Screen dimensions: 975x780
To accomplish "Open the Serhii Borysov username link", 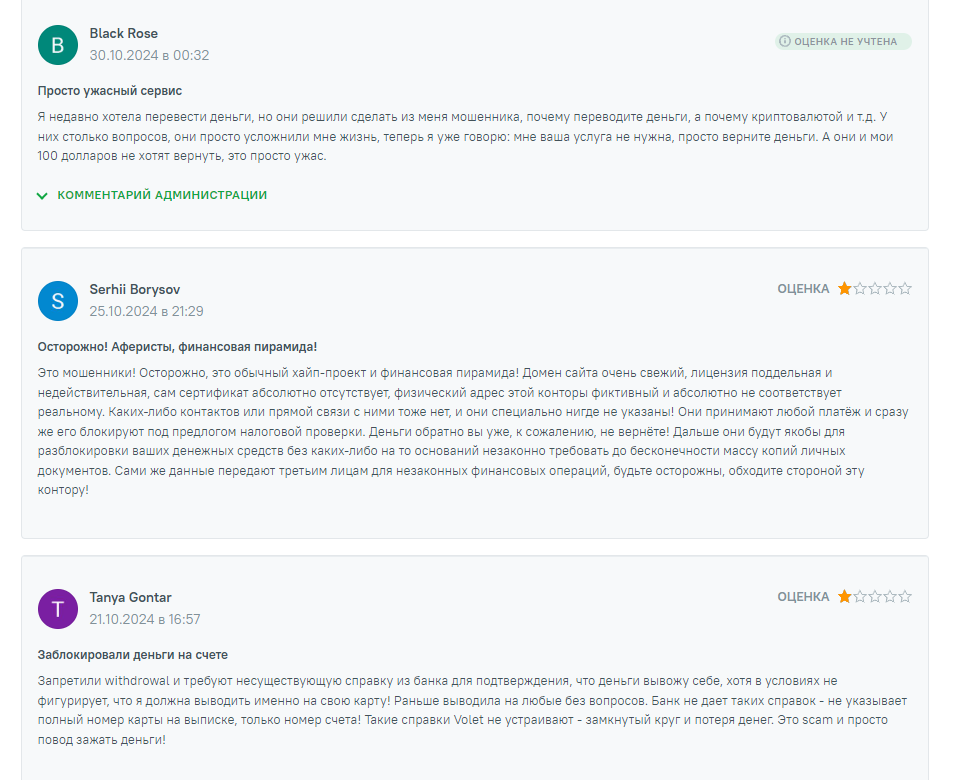I will tap(135, 290).
